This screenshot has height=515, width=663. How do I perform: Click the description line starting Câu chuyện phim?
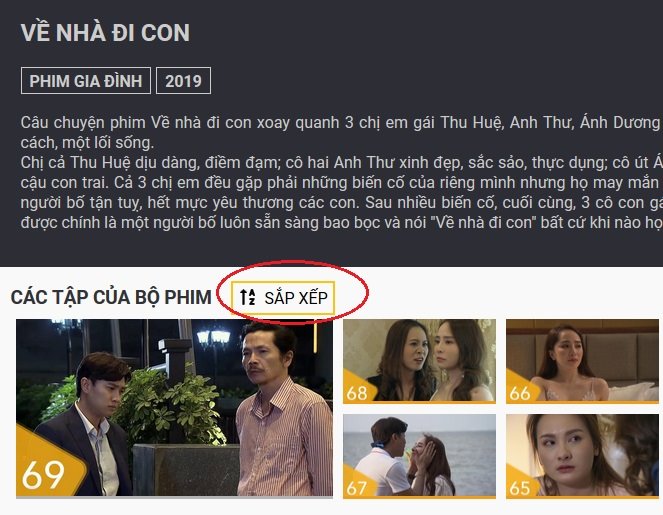[341, 123]
